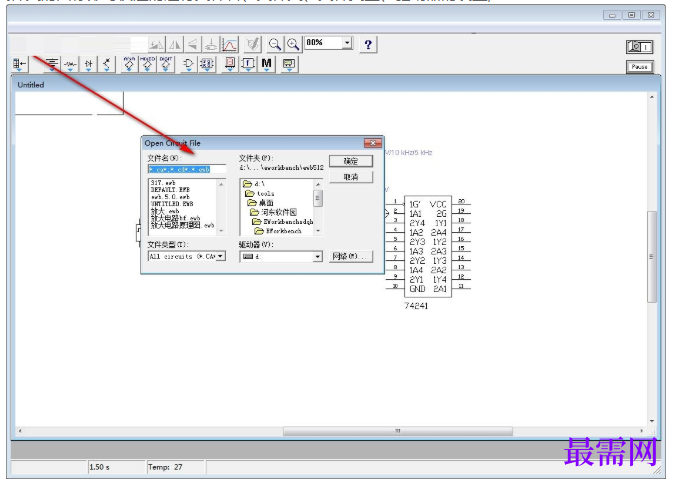Select the 'tools' folder in directory tree
The width and height of the screenshot is (676, 483).
point(260,194)
